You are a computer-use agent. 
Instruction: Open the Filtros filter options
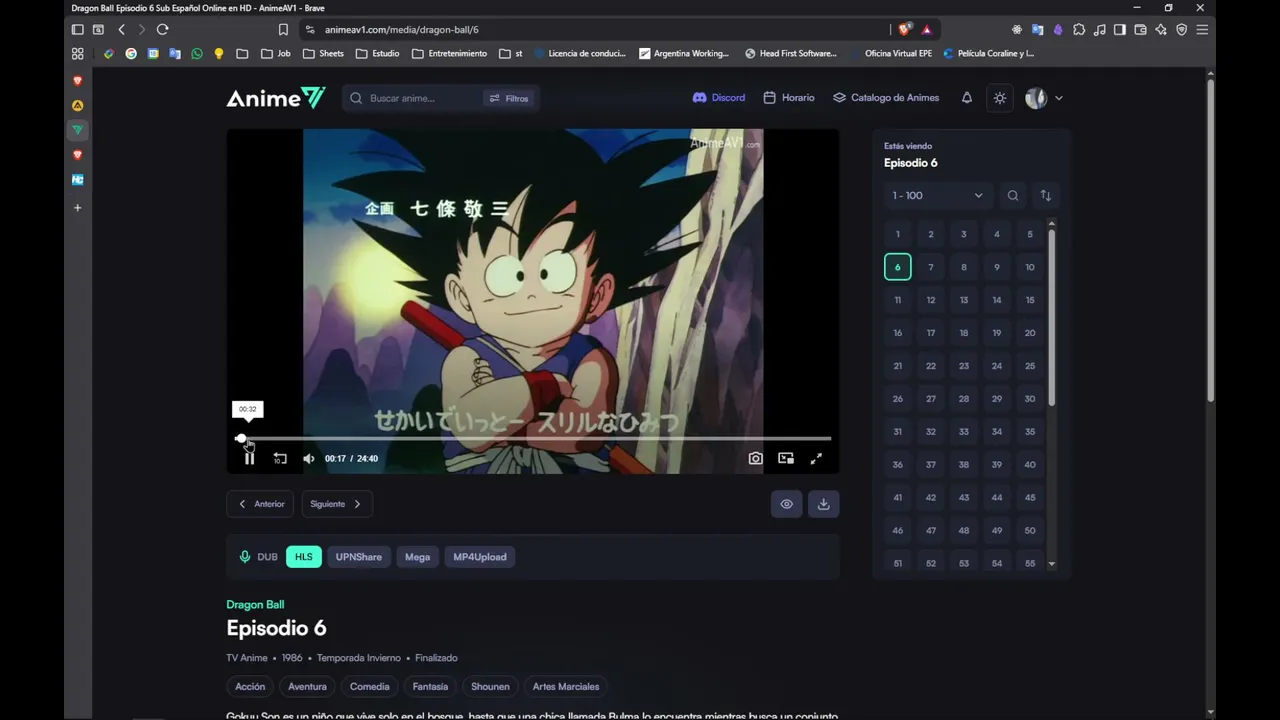point(509,98)
